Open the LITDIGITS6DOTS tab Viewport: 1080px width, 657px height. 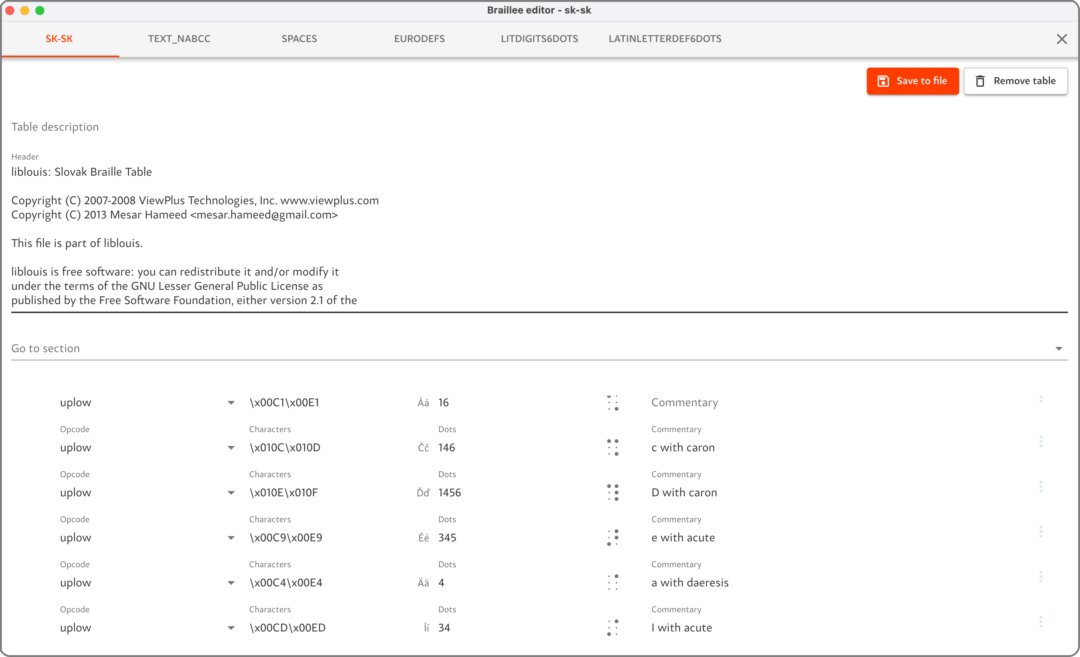click(x=539, y=39)
